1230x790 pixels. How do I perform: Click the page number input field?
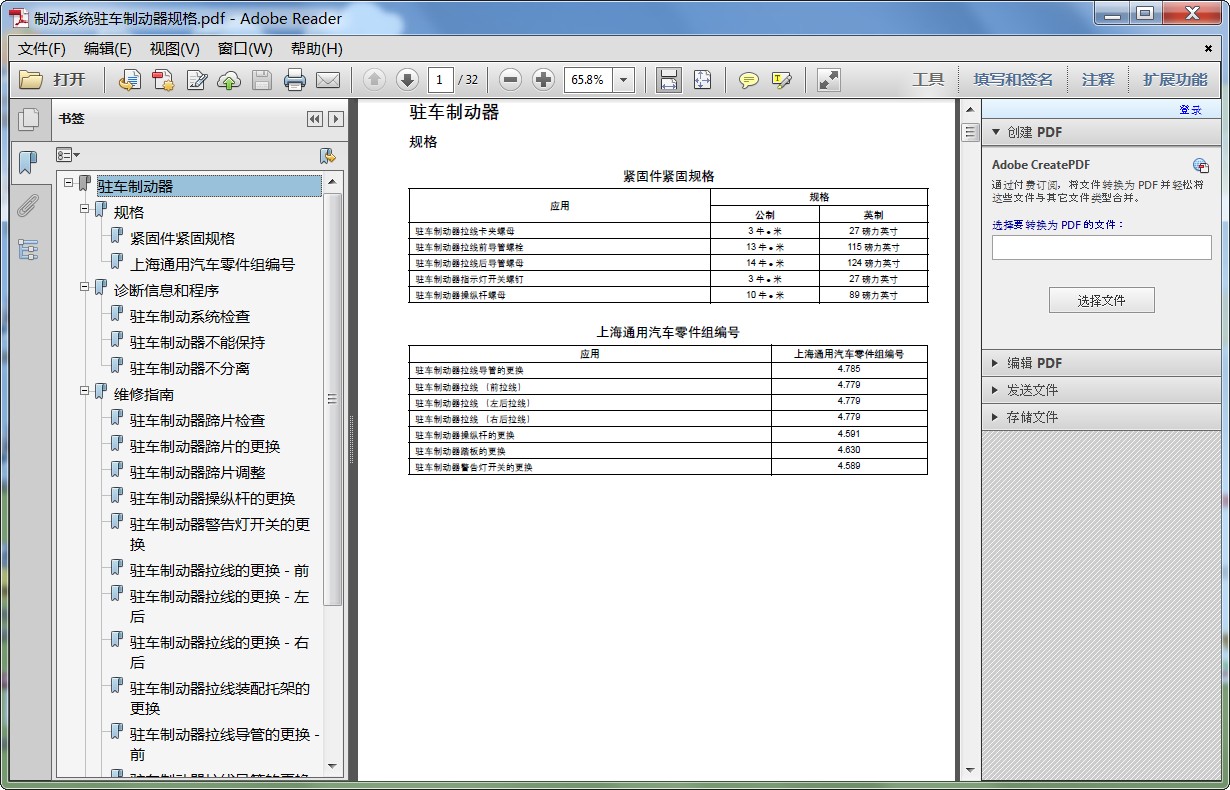pyautogui.click(x=440, y=80)
